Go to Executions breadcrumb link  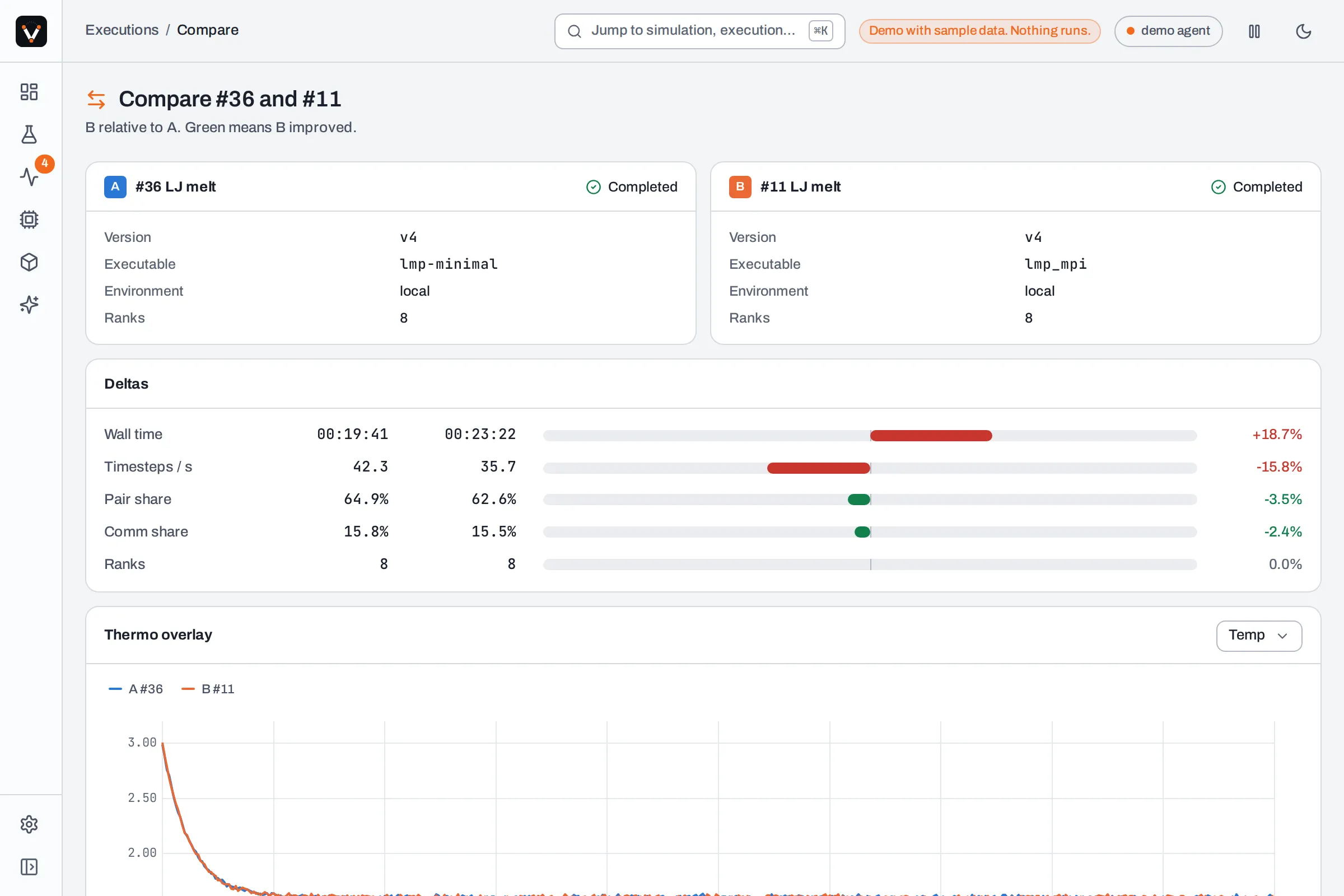pos(122,30)
